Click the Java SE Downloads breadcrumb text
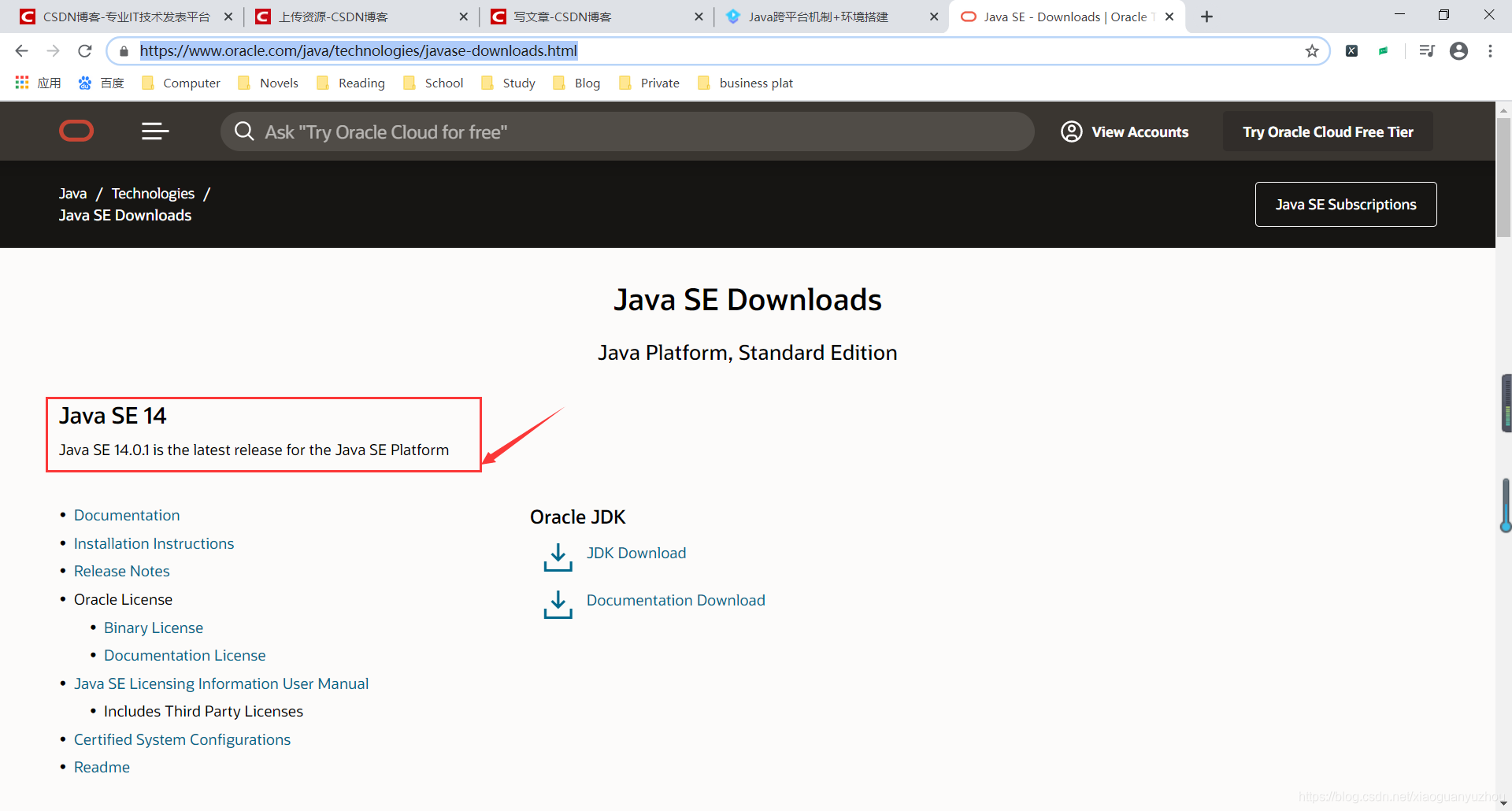 point(125,215)
